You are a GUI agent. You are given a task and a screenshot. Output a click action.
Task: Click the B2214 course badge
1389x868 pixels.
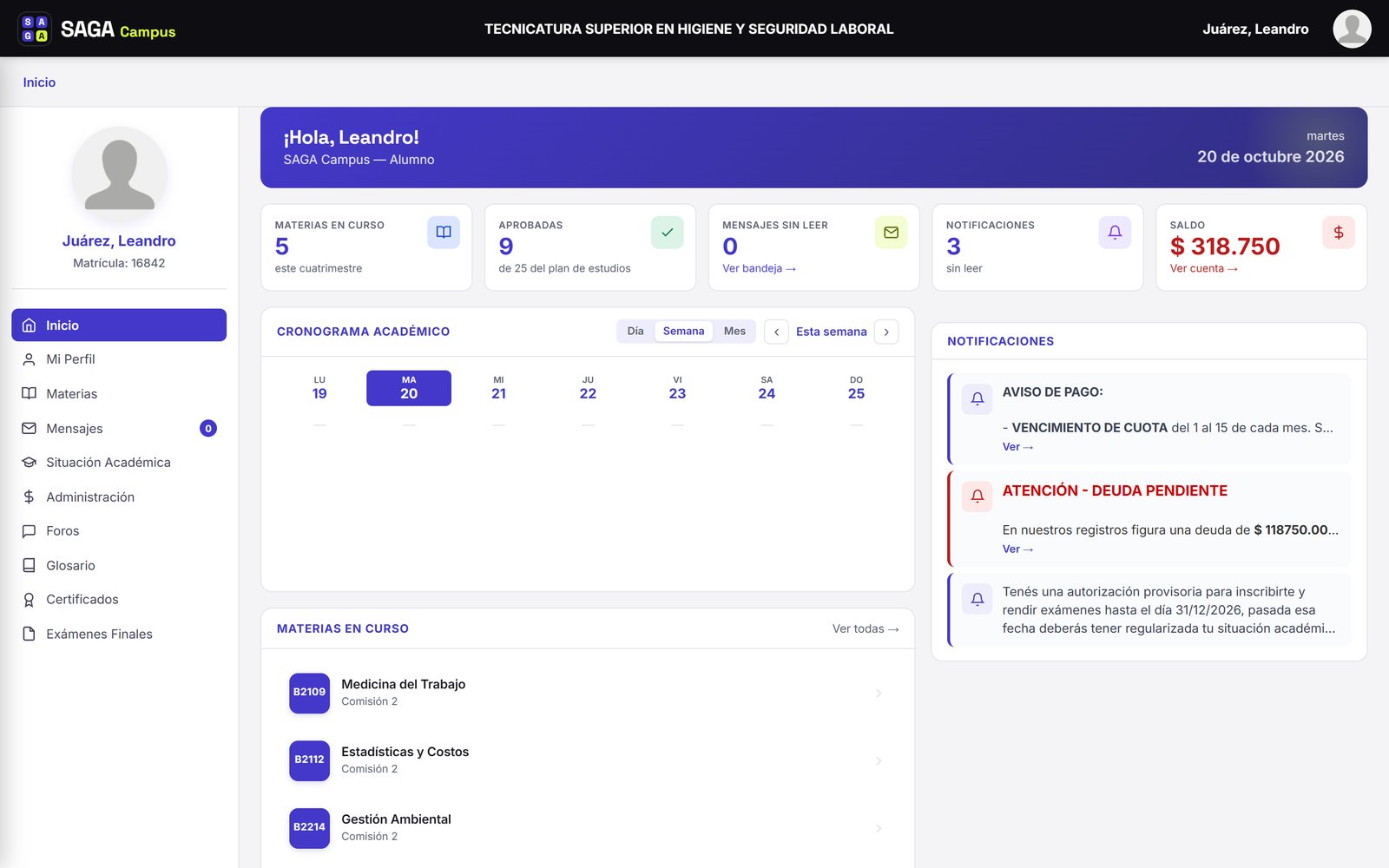(309, 828)
